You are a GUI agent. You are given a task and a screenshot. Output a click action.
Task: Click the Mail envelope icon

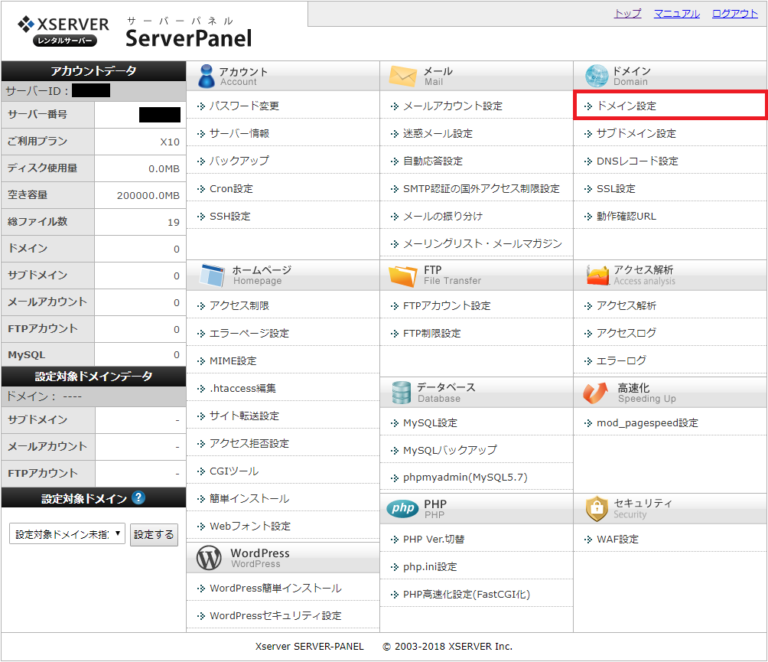point(402,76)
